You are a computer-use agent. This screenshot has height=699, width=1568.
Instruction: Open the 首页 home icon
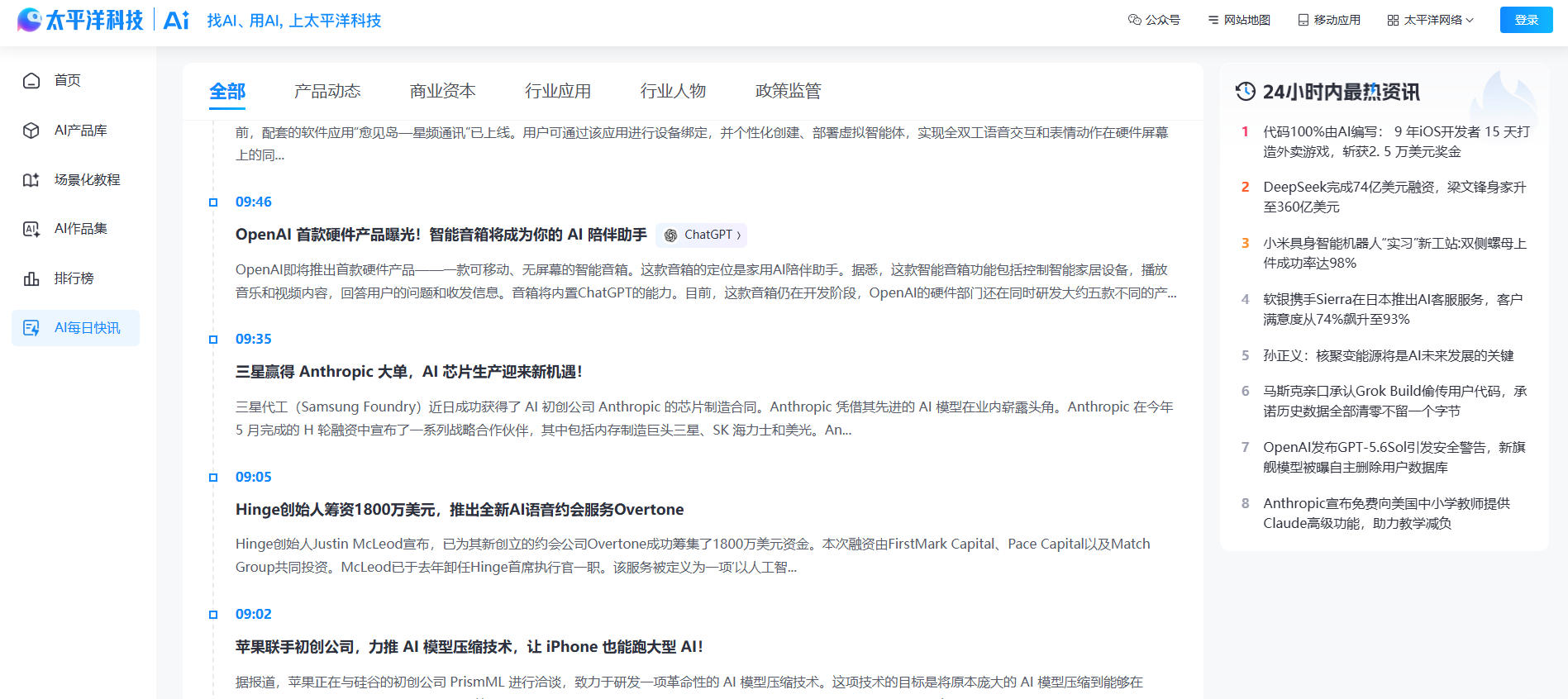point(31,80)
